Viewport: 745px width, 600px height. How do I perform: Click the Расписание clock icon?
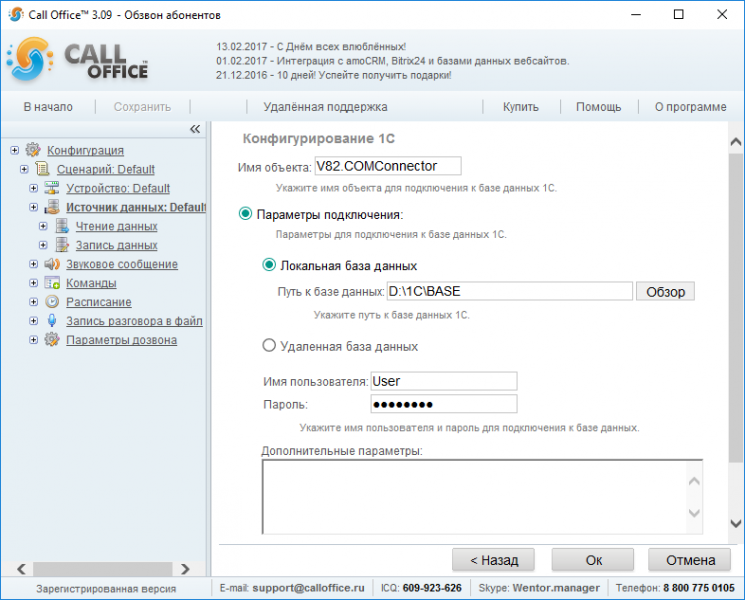coord(52,302)
